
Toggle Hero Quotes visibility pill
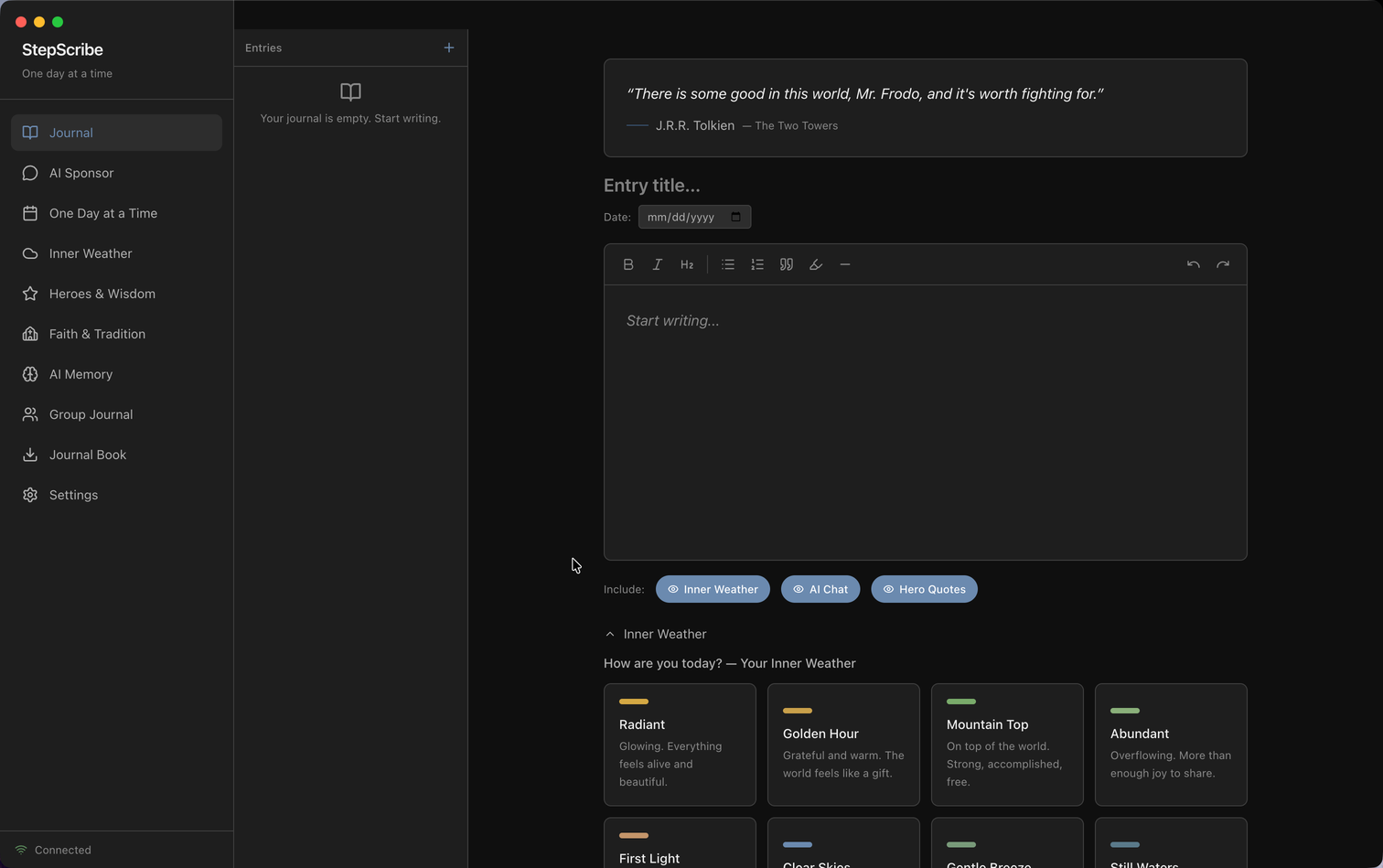click(924, 589)
